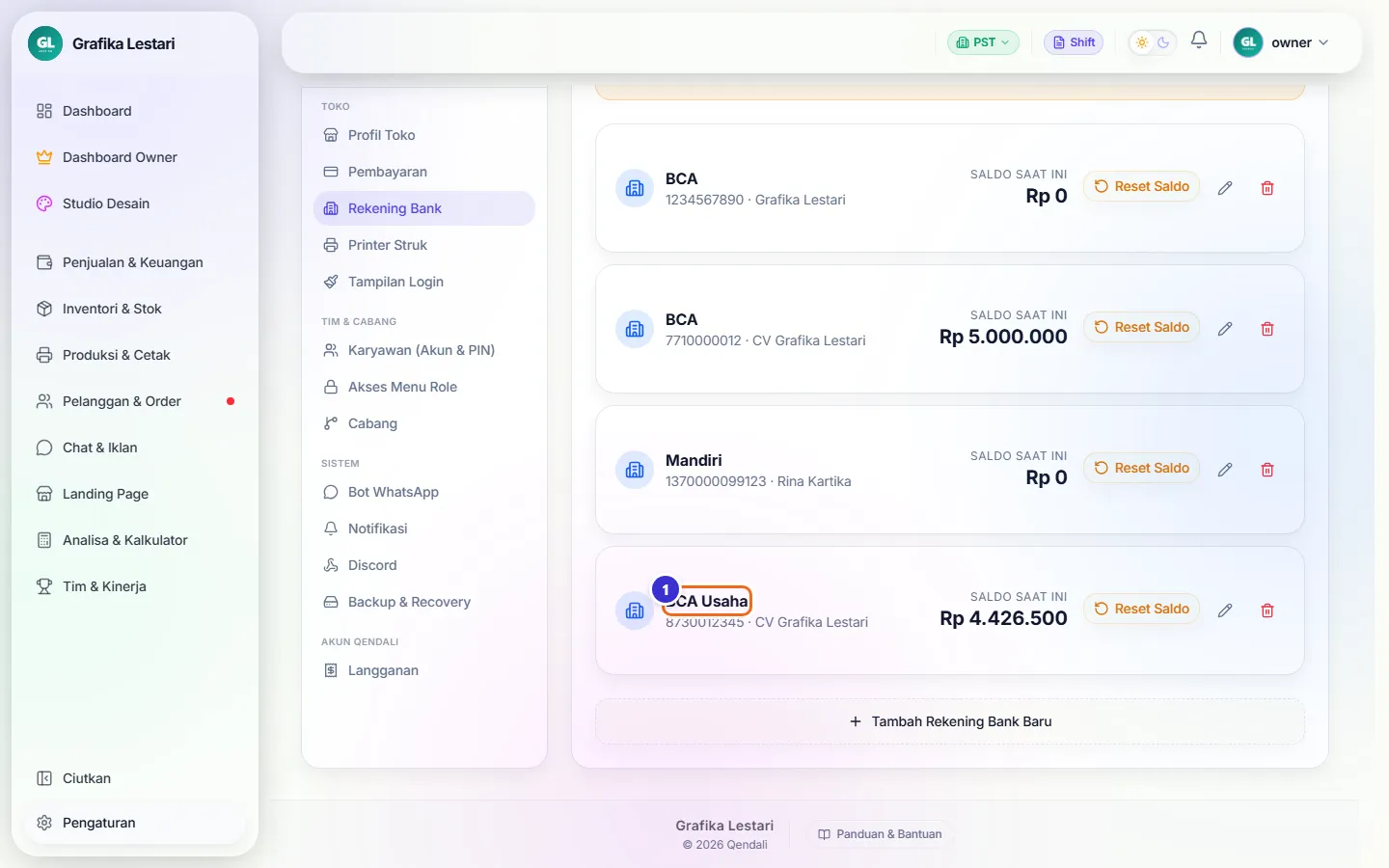
Task: Open the notifications bell
Action: click(x=1199, y=41)
